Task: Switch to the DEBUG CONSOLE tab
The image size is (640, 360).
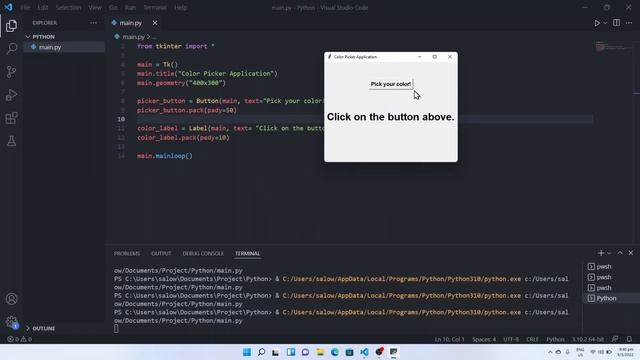Action: [203, 253]
